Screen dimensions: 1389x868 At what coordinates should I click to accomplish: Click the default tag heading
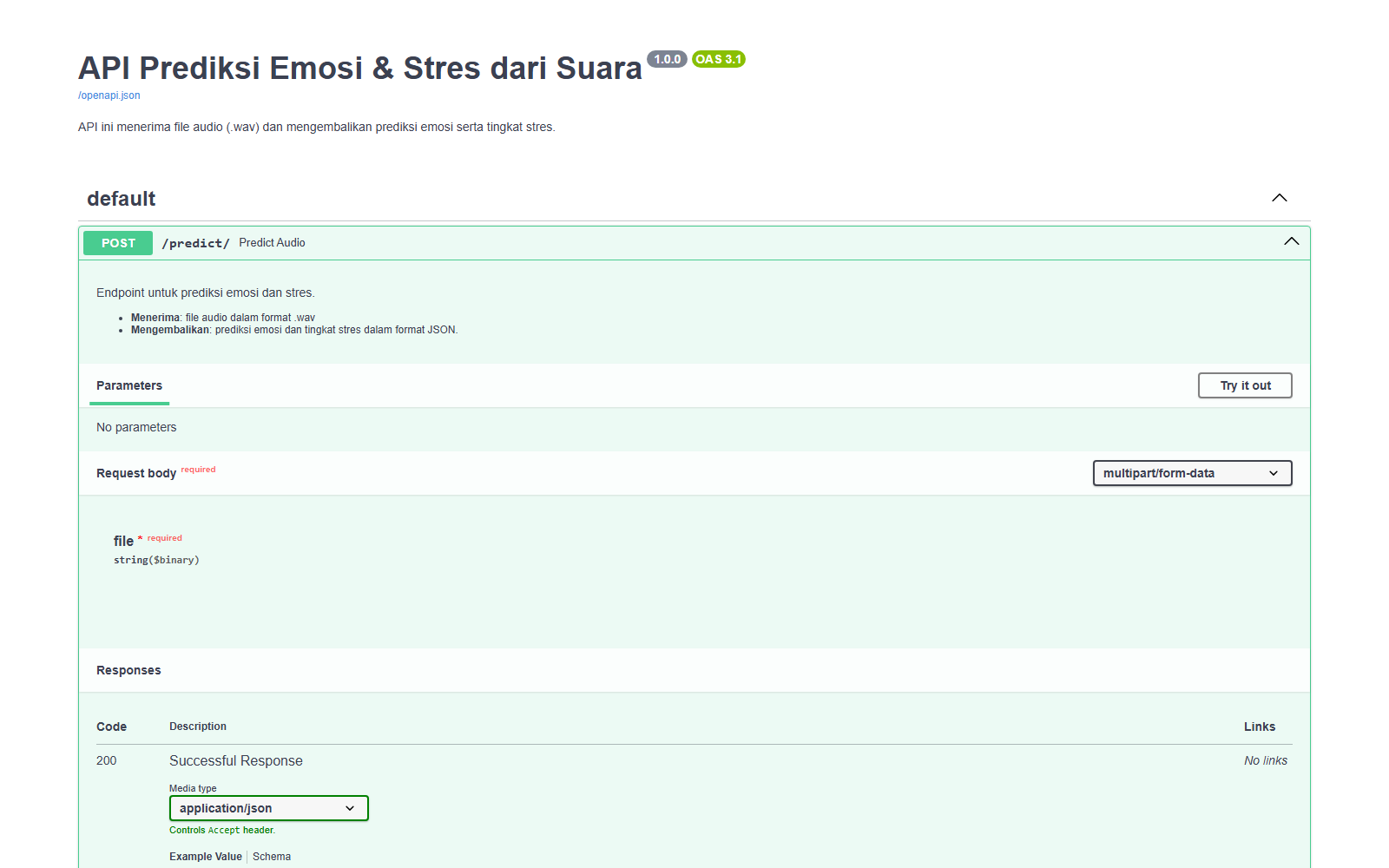pyautogui.click(x=122, y=199)
